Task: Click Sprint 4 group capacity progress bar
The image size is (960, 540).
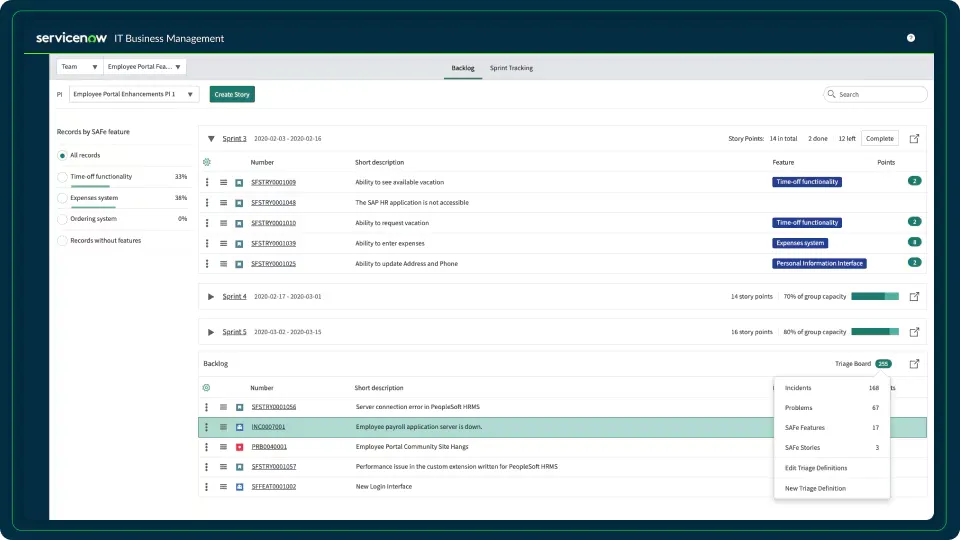Action: point(875,297)
